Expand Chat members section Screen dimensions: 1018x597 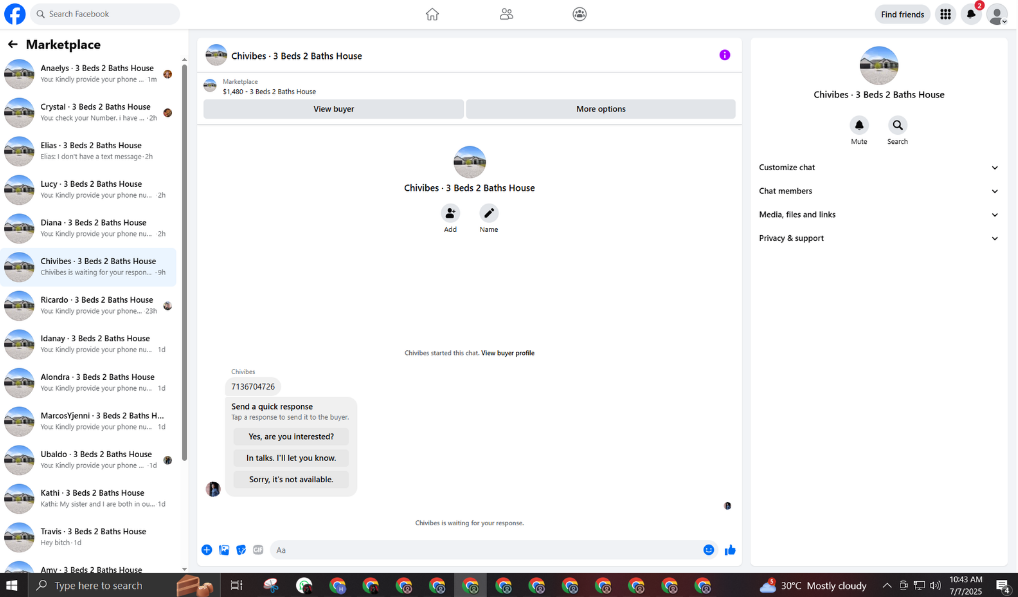click(x=878, y=191)
